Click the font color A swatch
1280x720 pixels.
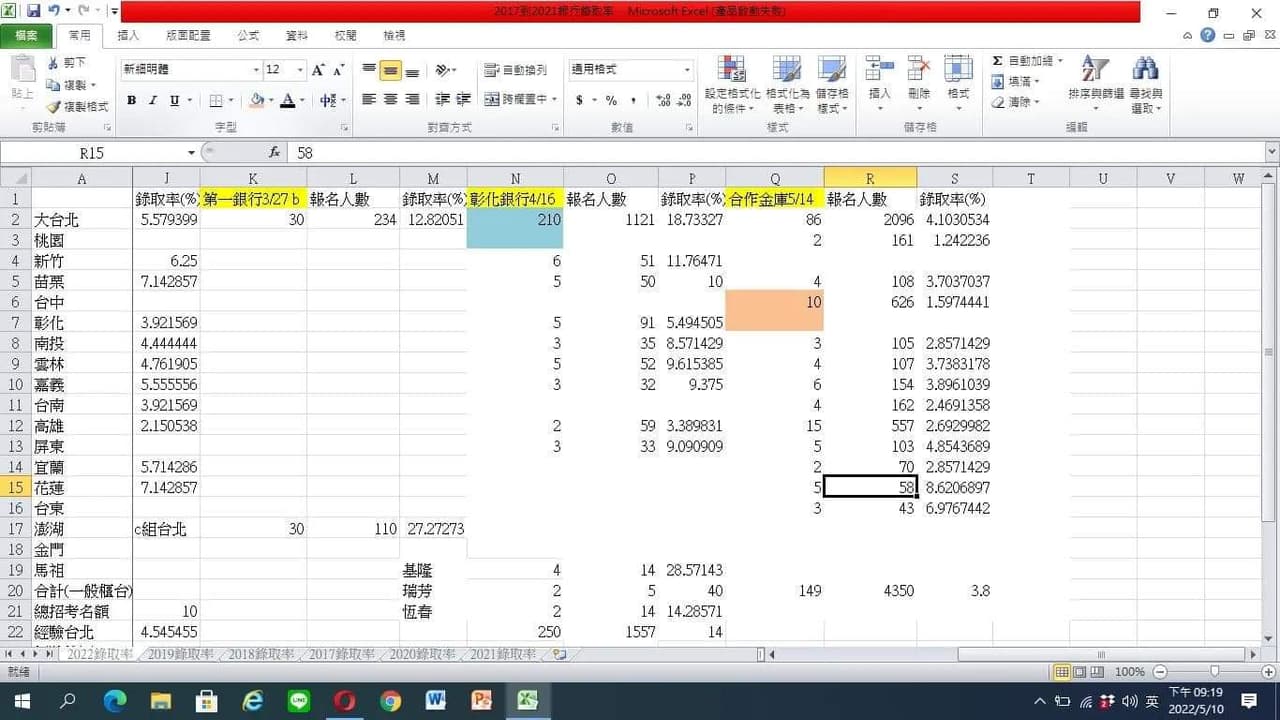(x=288, y=100)
